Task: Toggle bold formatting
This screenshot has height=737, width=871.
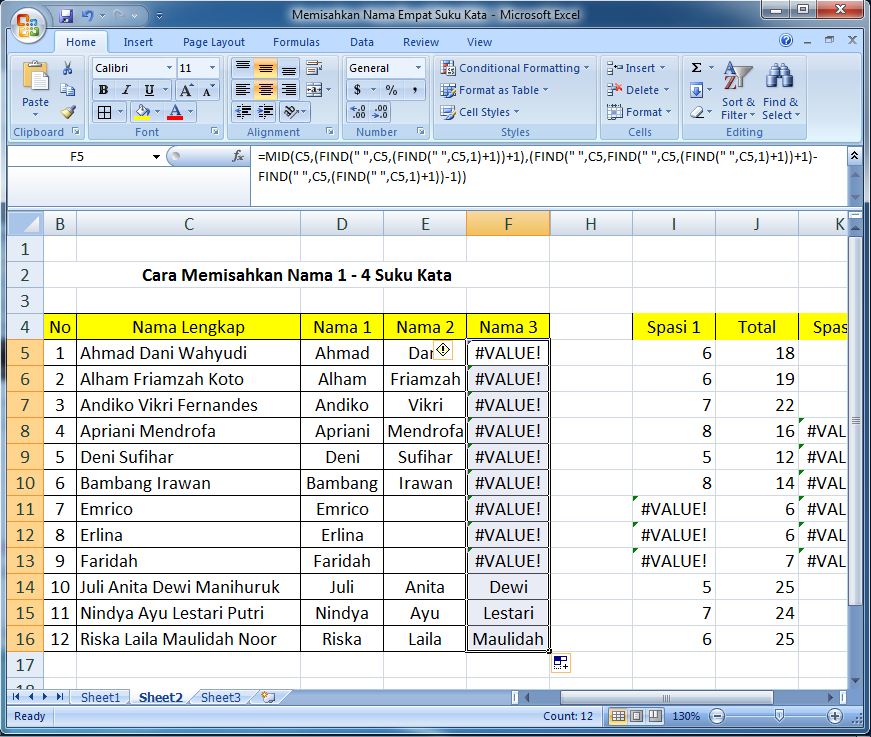Action: tap(104, 89)
